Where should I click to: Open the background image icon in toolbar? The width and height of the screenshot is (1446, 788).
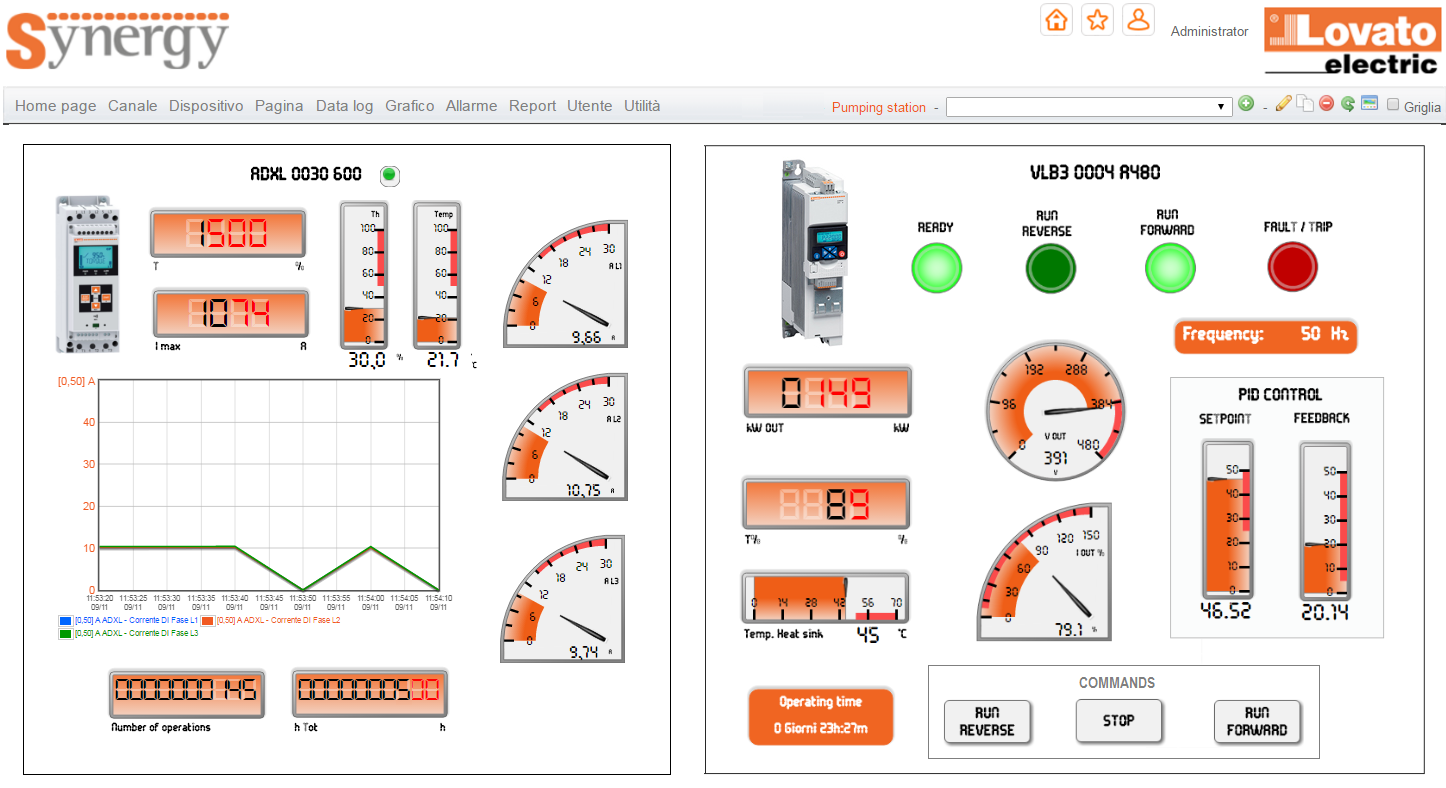(1369, 104)
